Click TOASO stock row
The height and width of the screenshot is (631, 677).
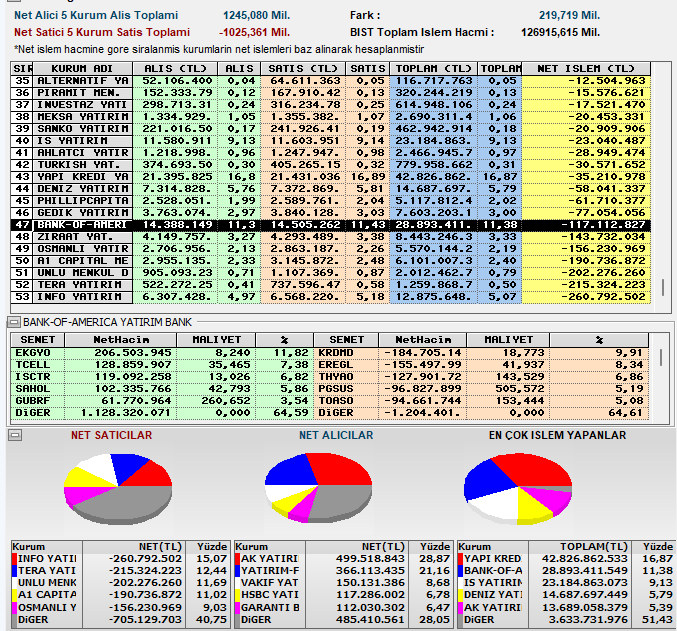coord(481,401)
